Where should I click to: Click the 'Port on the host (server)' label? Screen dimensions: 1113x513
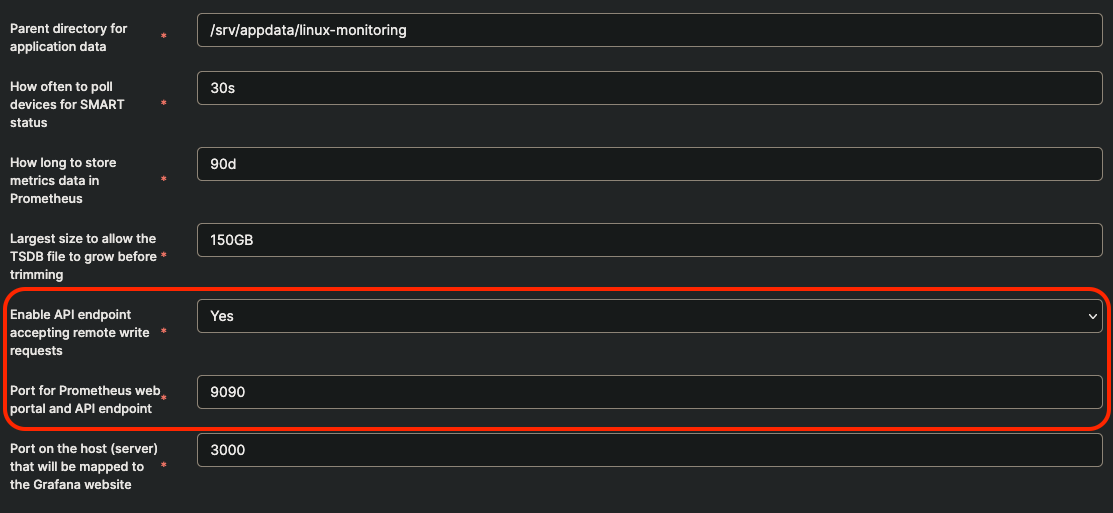click(83, 466)
